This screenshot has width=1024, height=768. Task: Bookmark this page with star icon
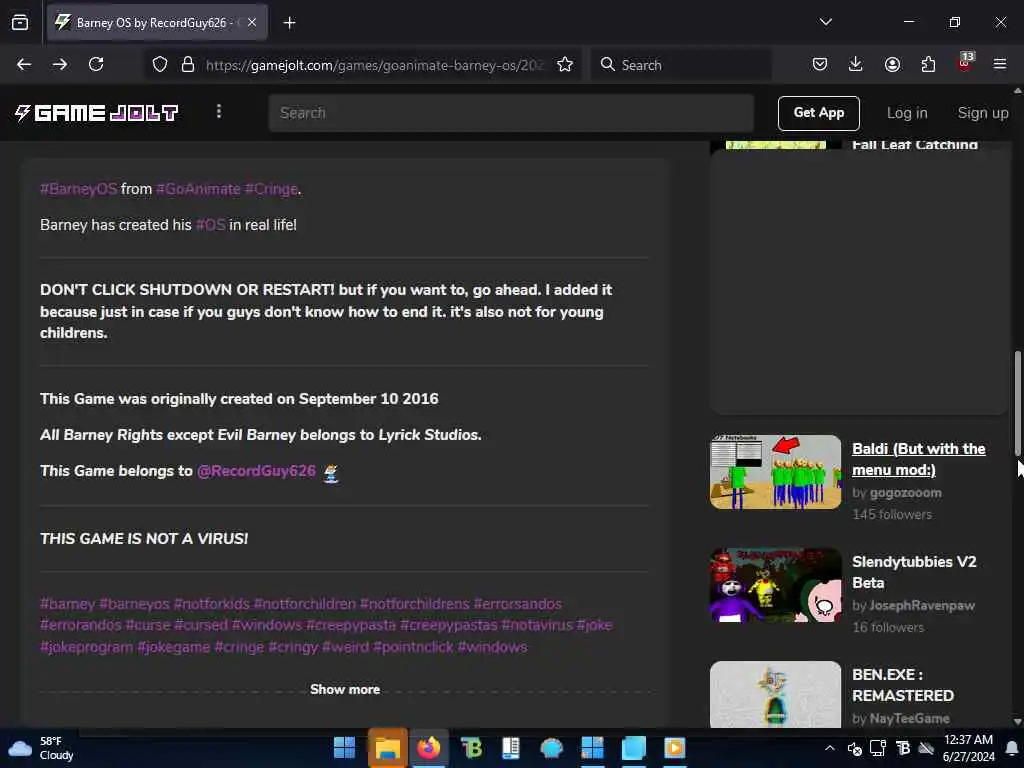pos(565,65)
